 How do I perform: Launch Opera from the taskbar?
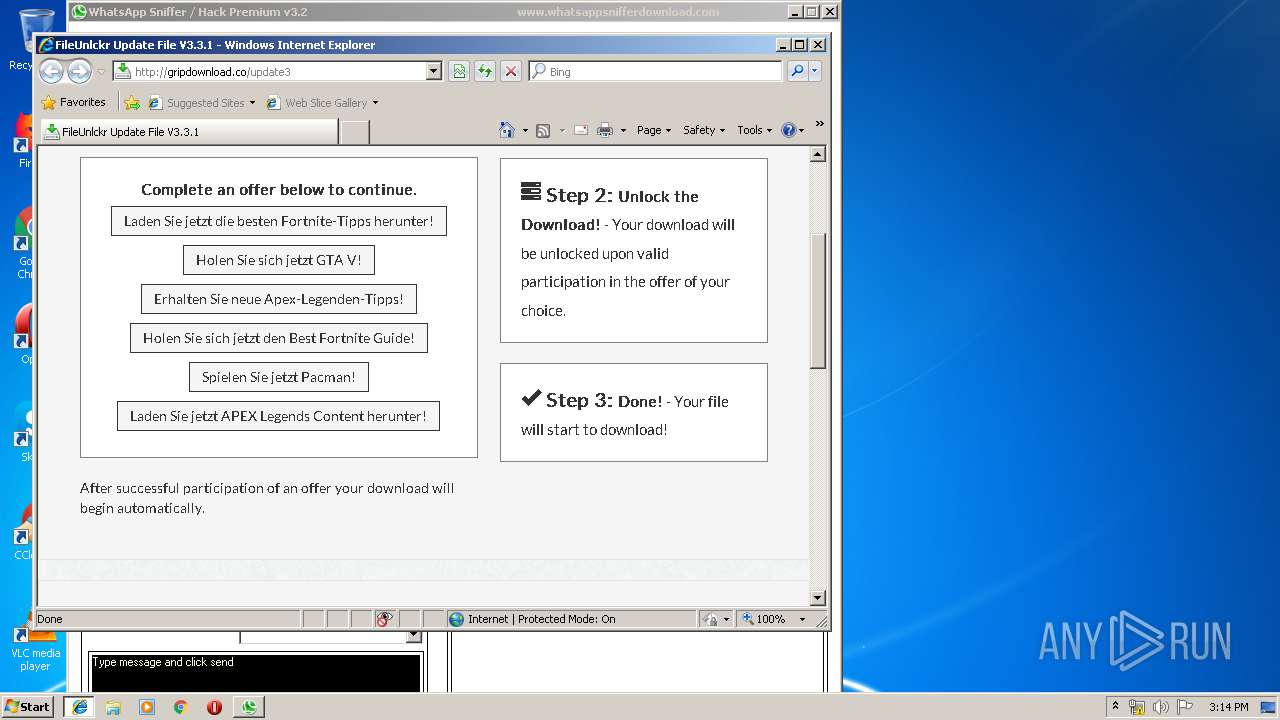(x=214, y=707)
